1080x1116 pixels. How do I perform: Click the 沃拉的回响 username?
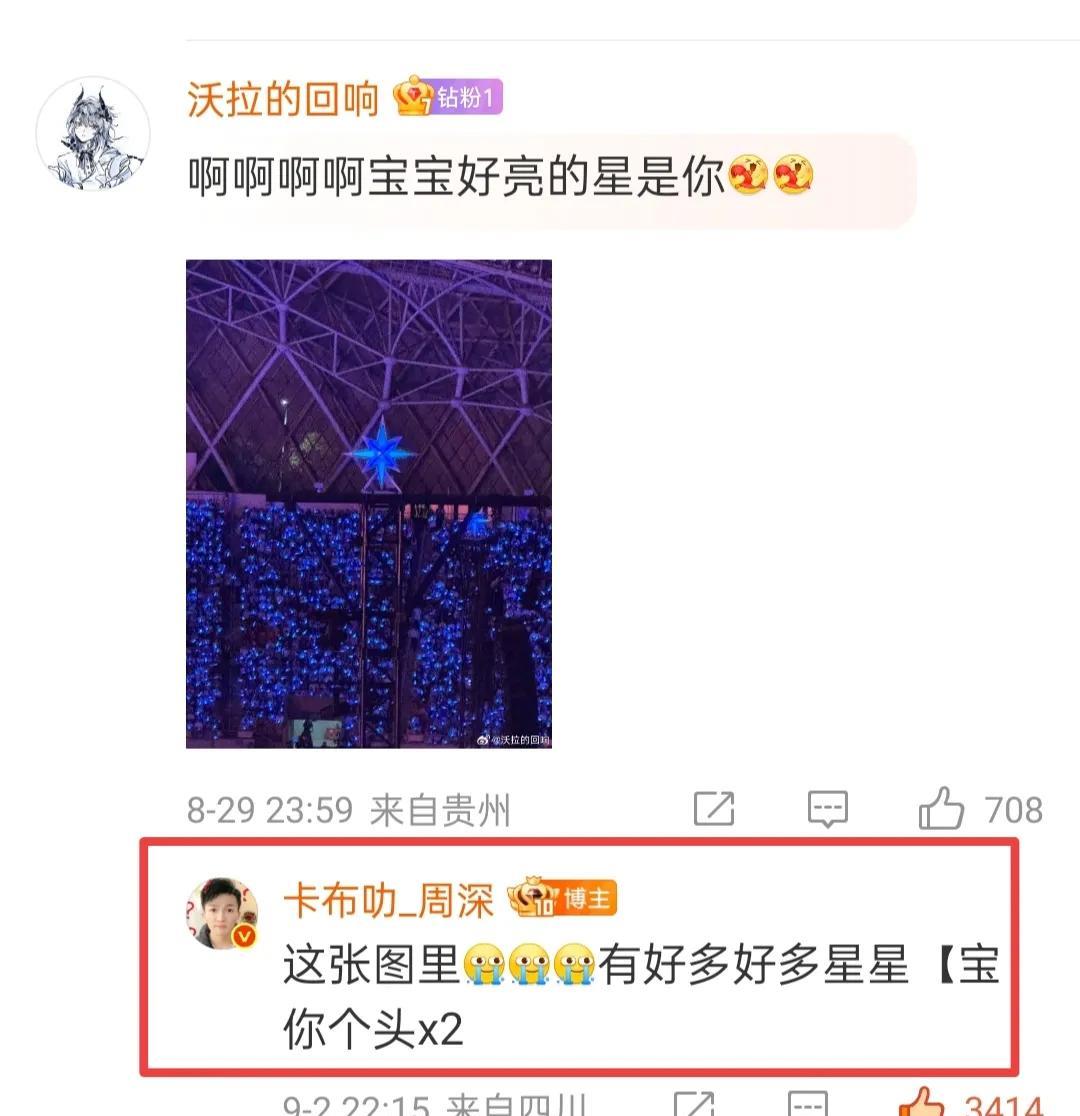pos(283,98)
